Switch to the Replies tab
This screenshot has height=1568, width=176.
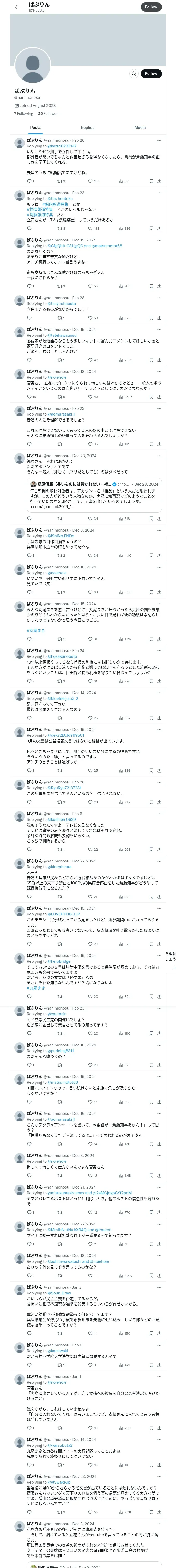[x=87, y=128]
